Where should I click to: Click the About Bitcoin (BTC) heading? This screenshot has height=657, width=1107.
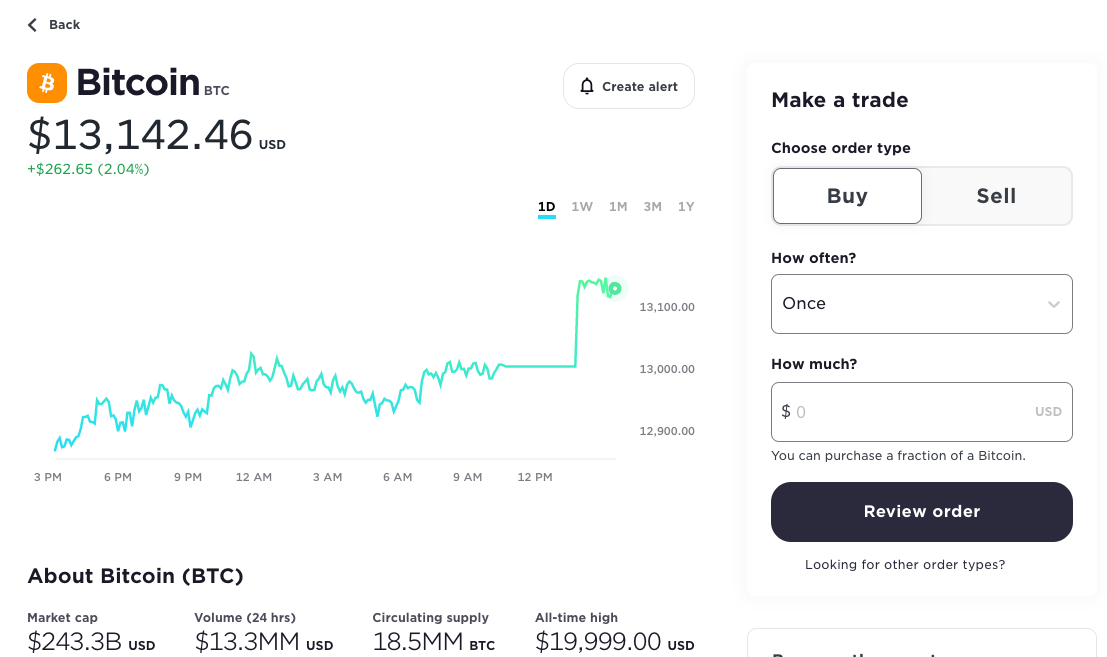[x=136, y=576]
